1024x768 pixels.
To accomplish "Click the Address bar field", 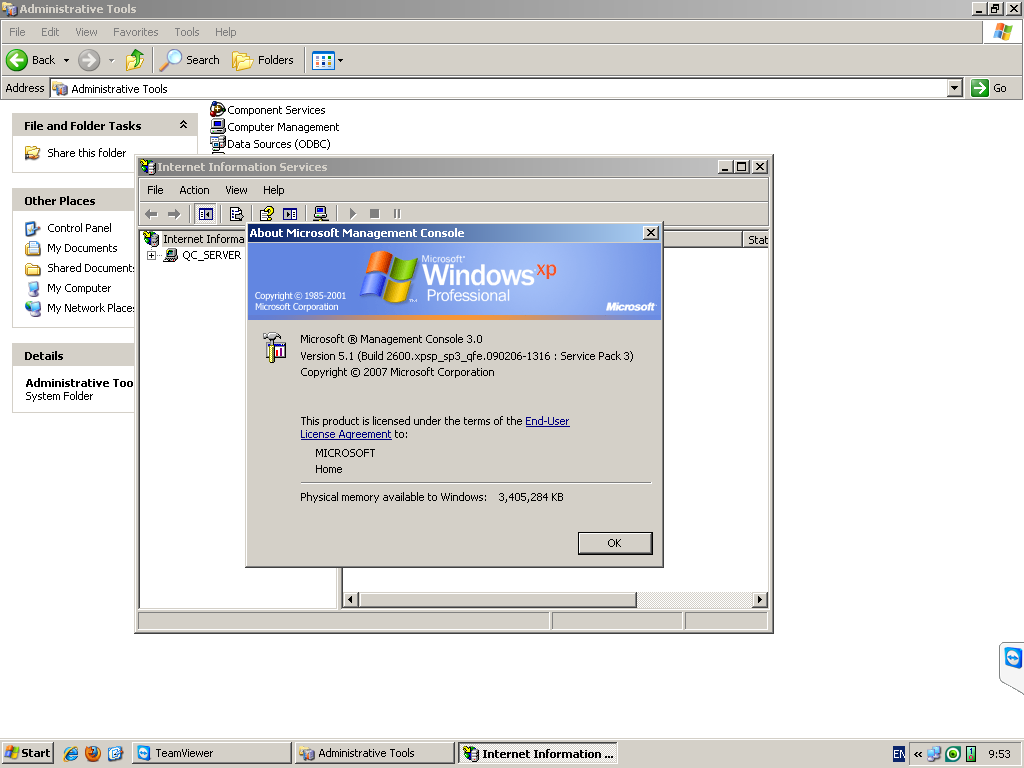I will coord(499,88).
